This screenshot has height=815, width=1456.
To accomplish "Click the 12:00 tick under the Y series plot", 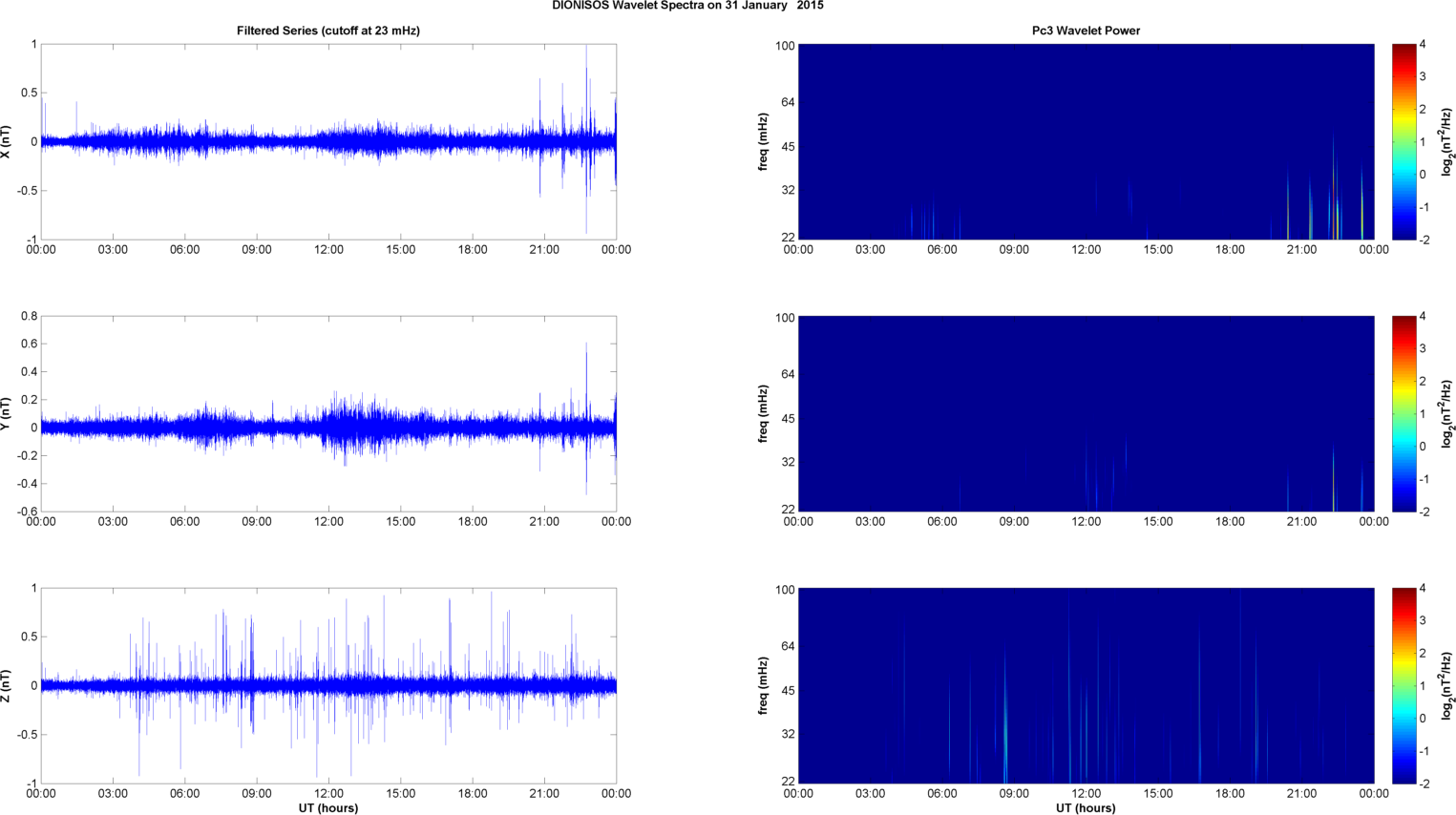I will (x=328, y=522).
